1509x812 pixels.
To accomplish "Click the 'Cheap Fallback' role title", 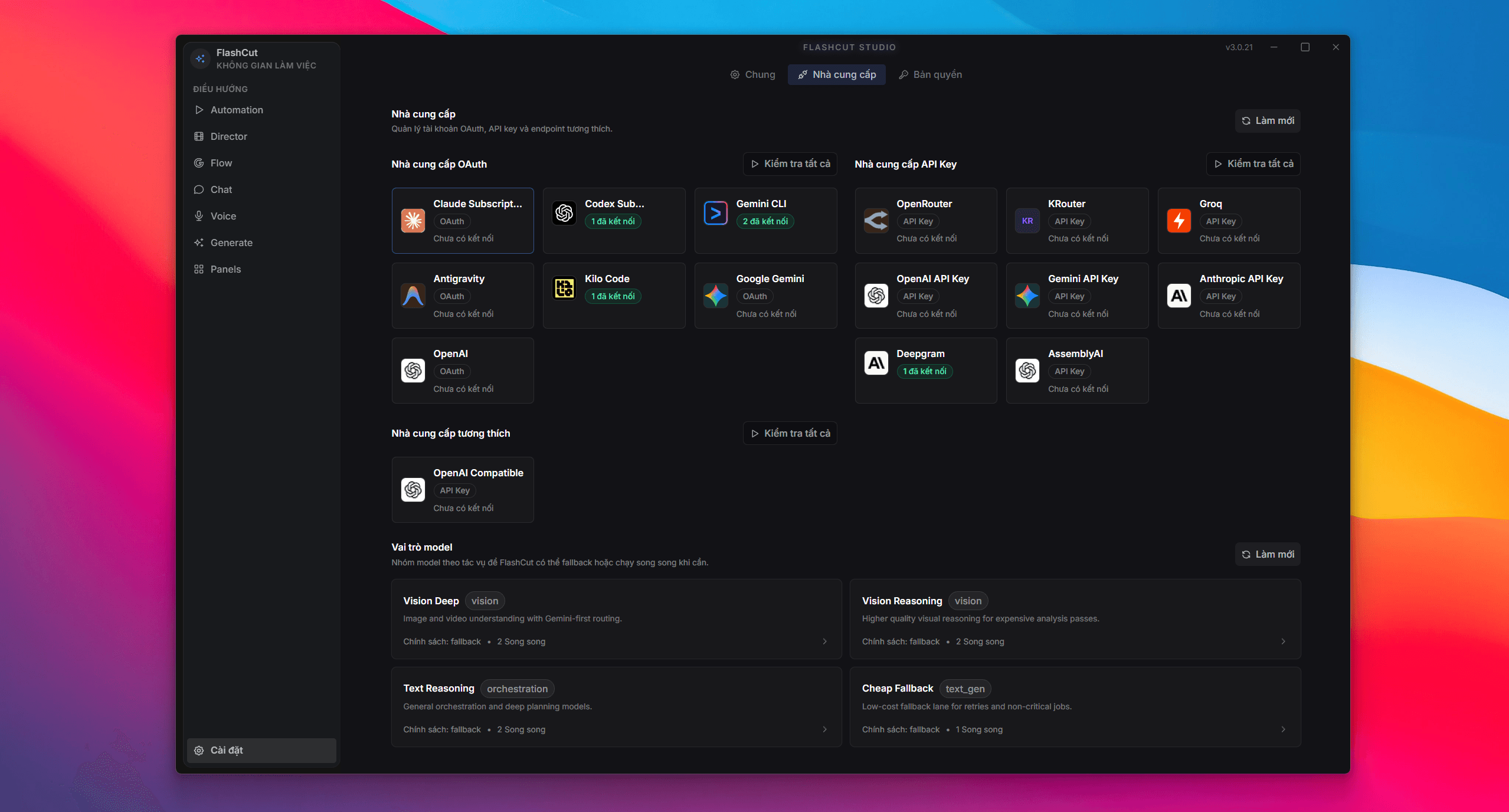I will [898, 688].
